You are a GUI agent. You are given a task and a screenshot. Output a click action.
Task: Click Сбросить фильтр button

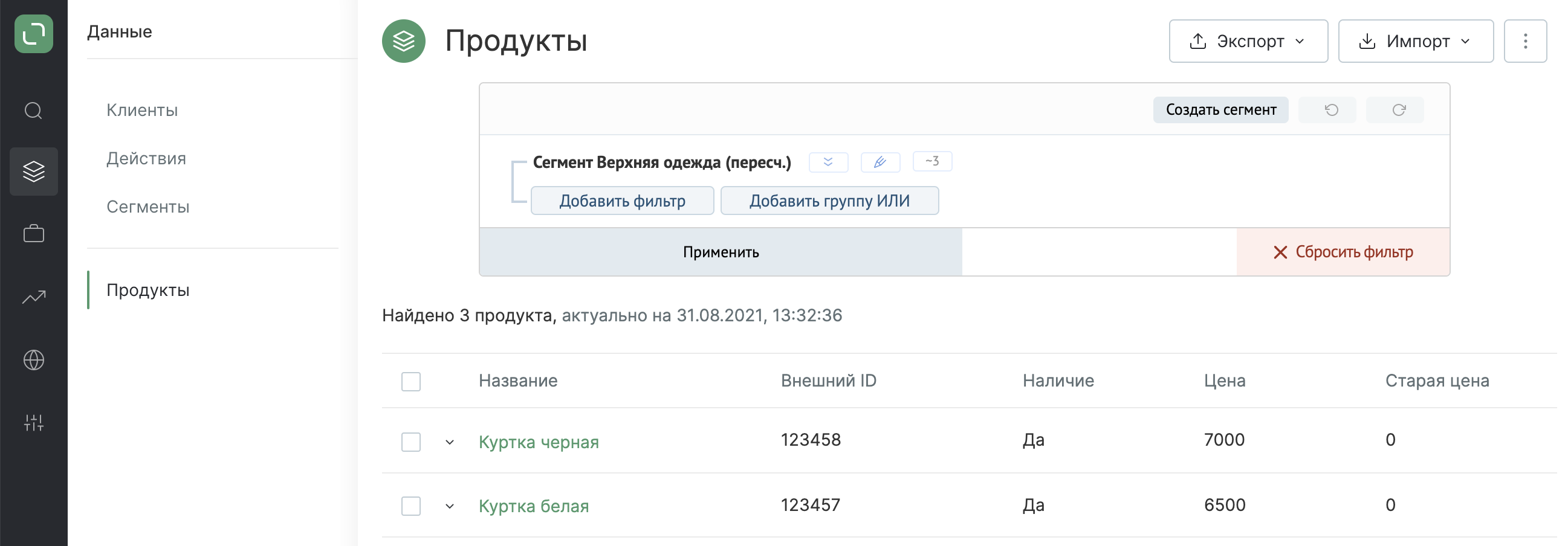[x=1343, y=252]
